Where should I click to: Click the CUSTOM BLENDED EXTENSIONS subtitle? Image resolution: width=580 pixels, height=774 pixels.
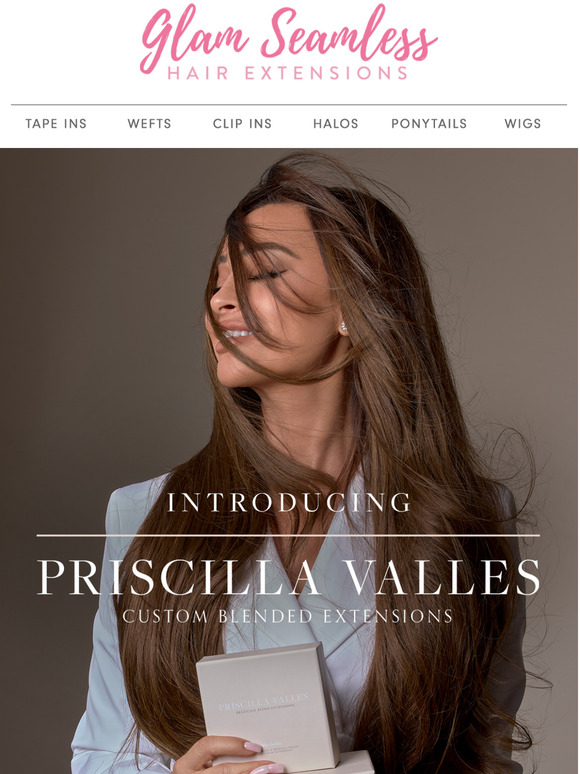pyautogui.click(x=288, y=616)
